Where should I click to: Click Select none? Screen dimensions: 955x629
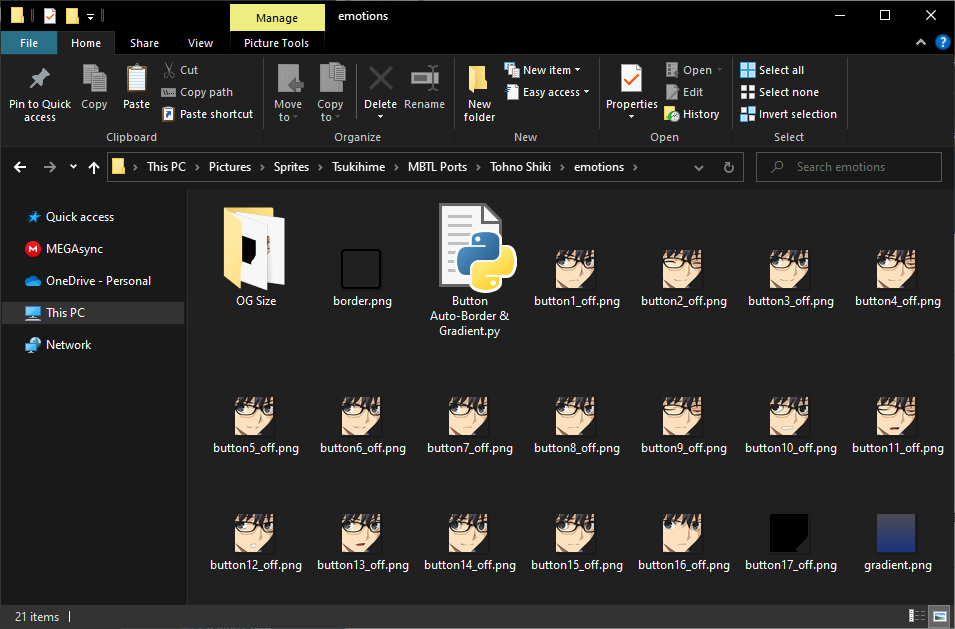pyautogui.click(x=780, y=92)
